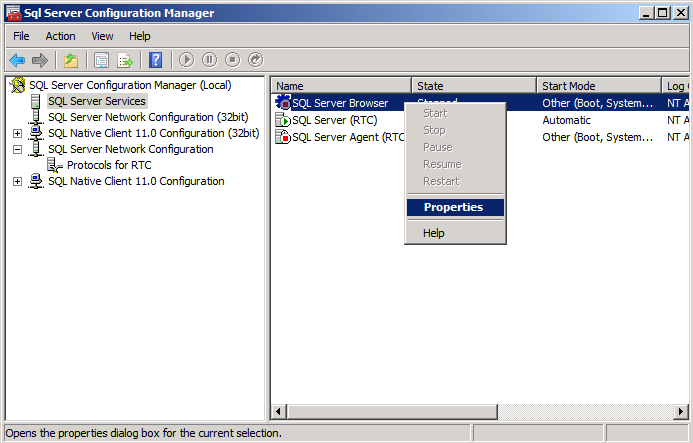Maximize the Configuration Manager window

coord(663,13)
